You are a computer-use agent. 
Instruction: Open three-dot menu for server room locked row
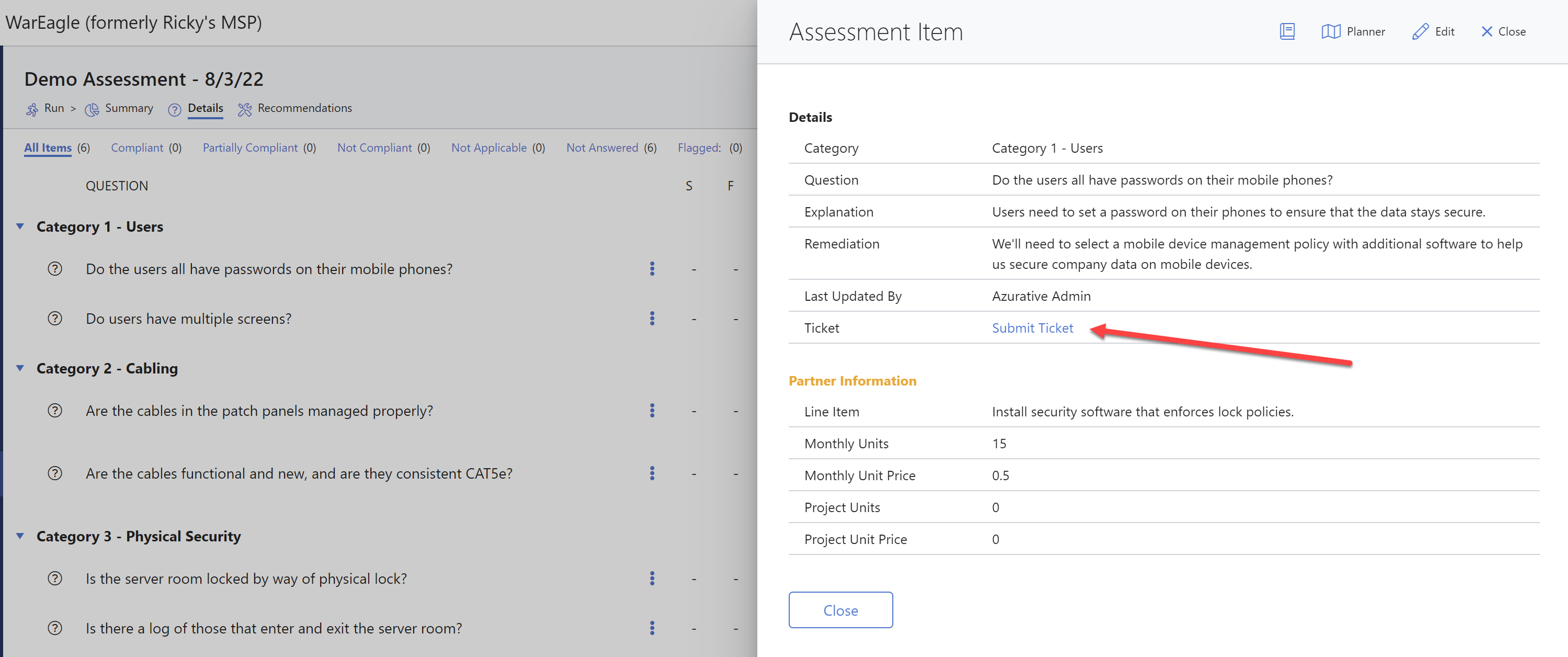tap(652, 578)
